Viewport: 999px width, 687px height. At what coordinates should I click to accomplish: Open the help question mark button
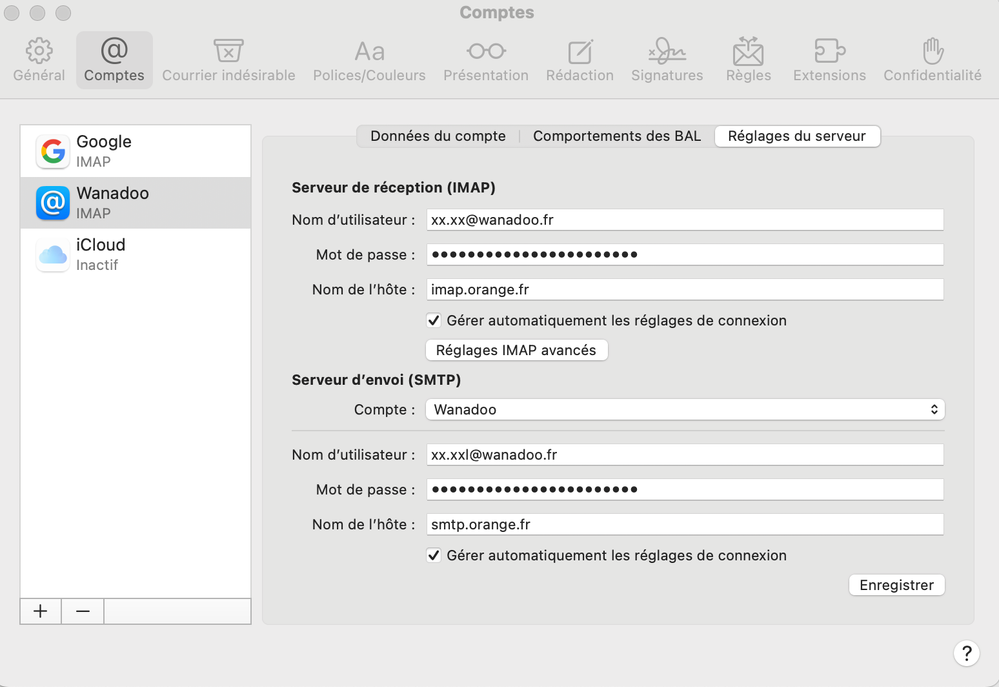967,653
